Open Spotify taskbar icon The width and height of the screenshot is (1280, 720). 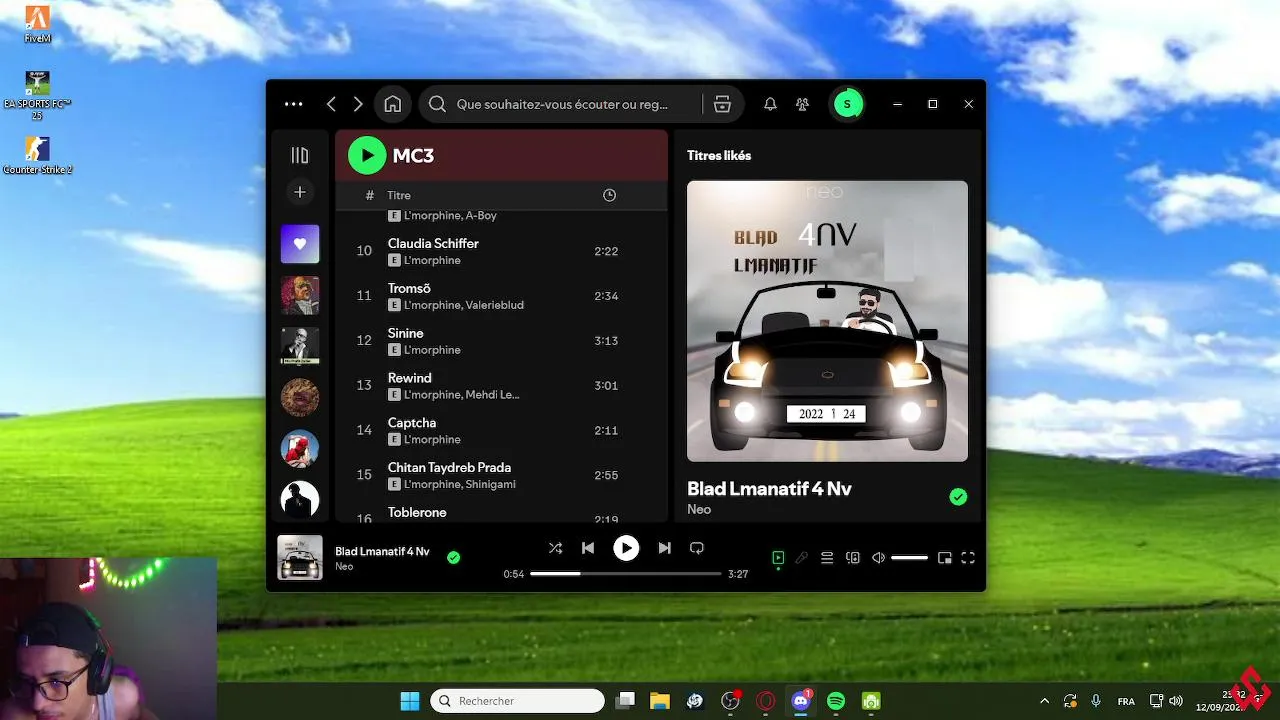(836, 701)
